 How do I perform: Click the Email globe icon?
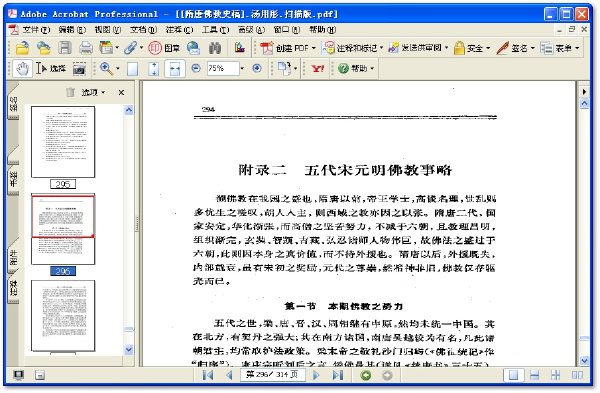point(193,48)
